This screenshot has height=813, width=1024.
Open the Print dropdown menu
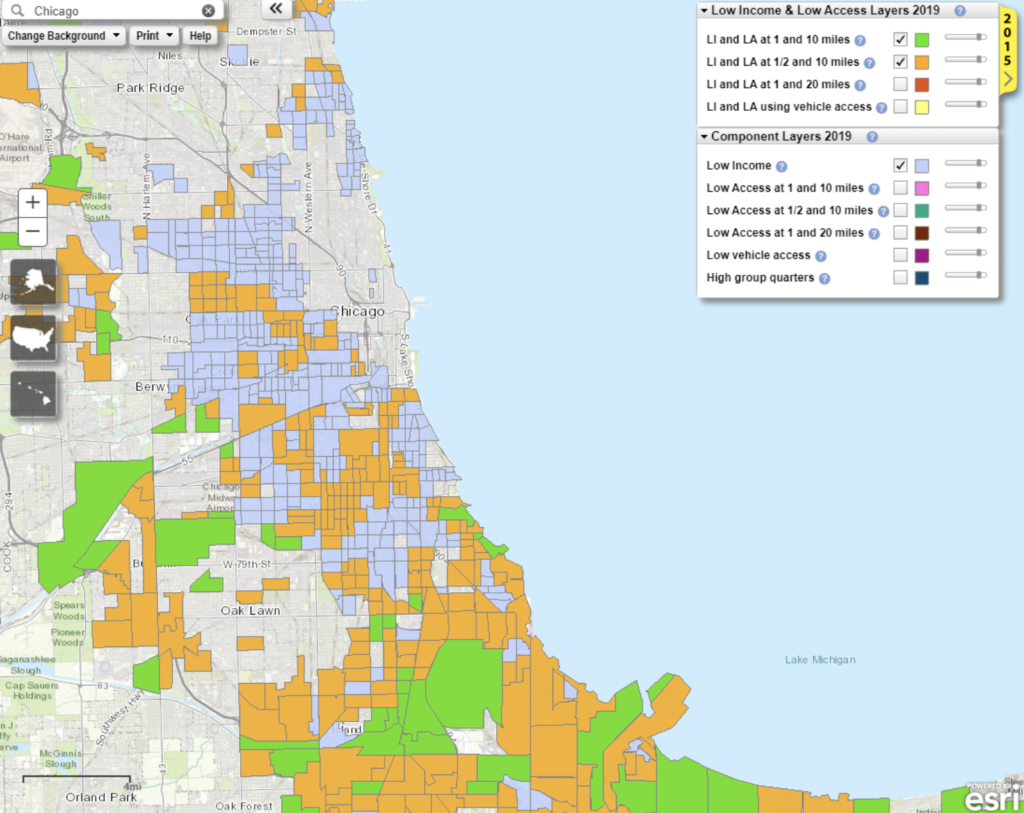(154, 36)
